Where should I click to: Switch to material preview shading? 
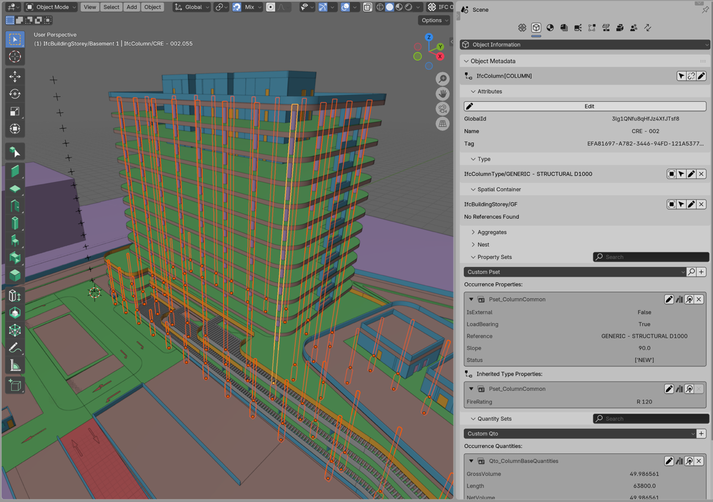click(399, 7)
